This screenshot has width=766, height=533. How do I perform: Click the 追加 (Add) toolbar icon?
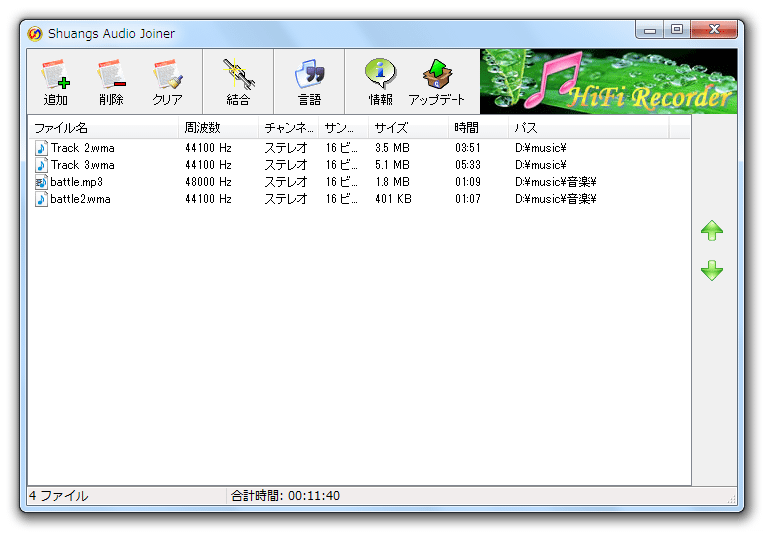[55, 82]
